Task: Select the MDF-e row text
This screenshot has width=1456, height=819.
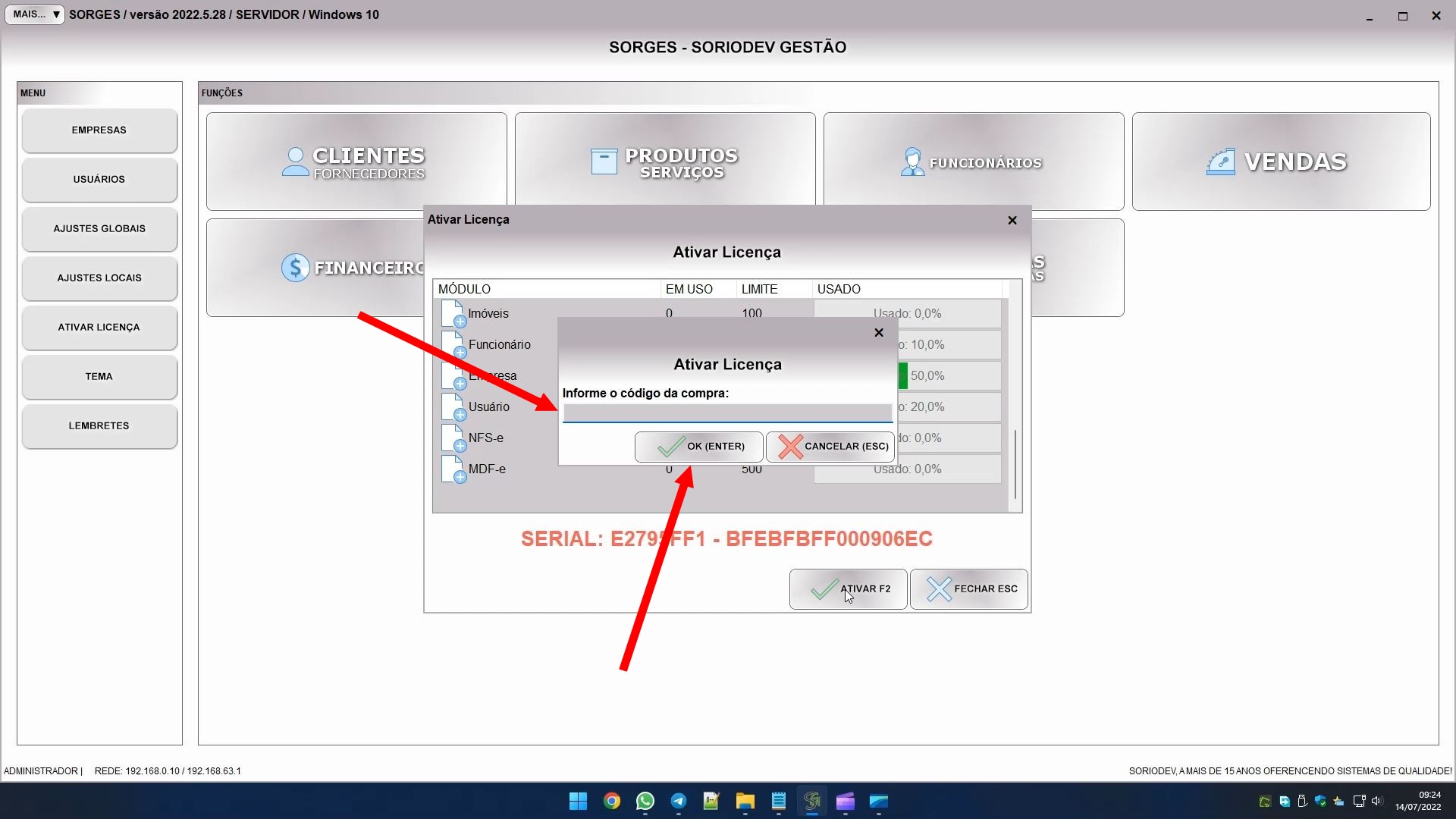Action: coord(487,469)
